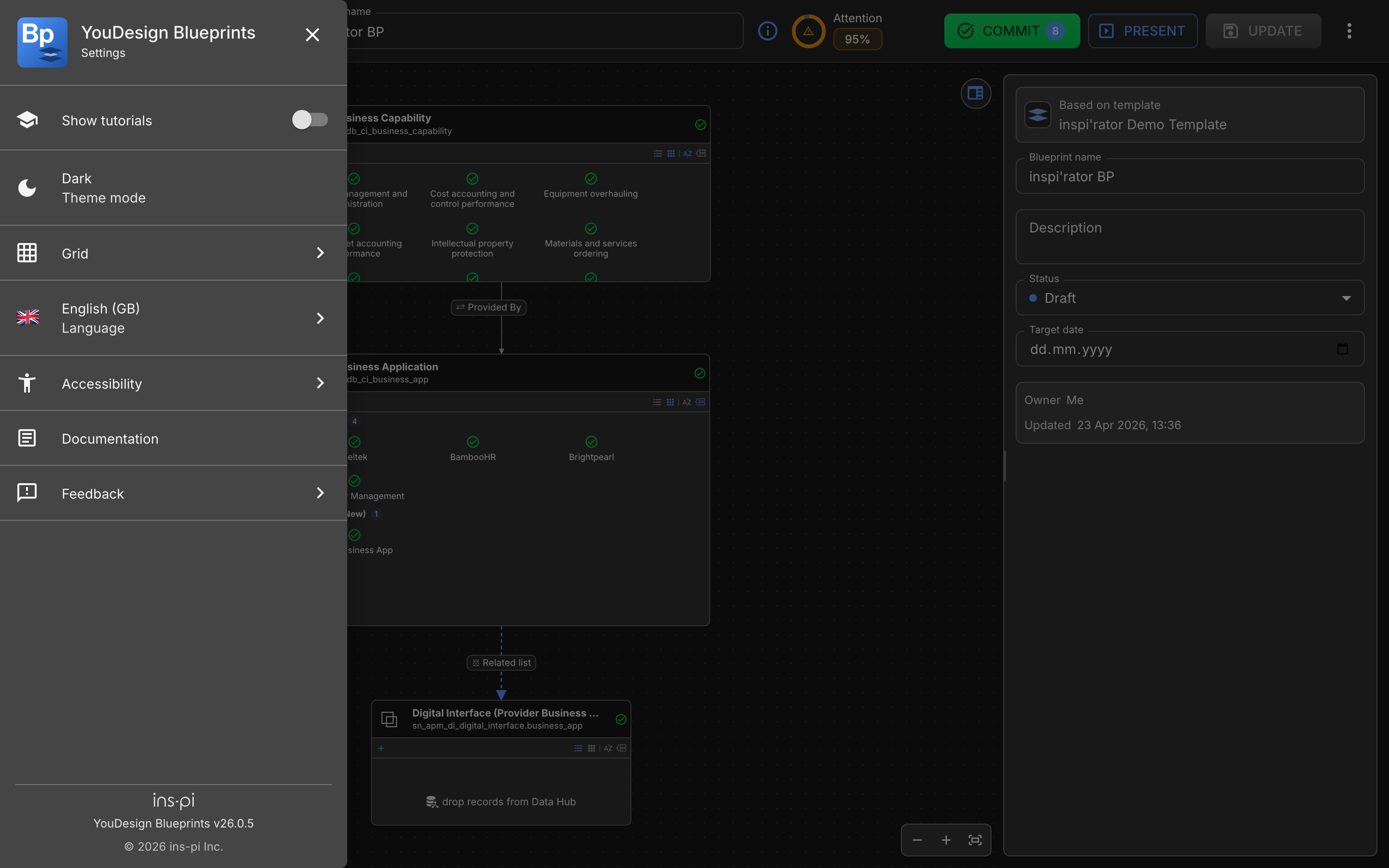Select the BambooHR application item
1389x868 pixels.
[473, 449]
